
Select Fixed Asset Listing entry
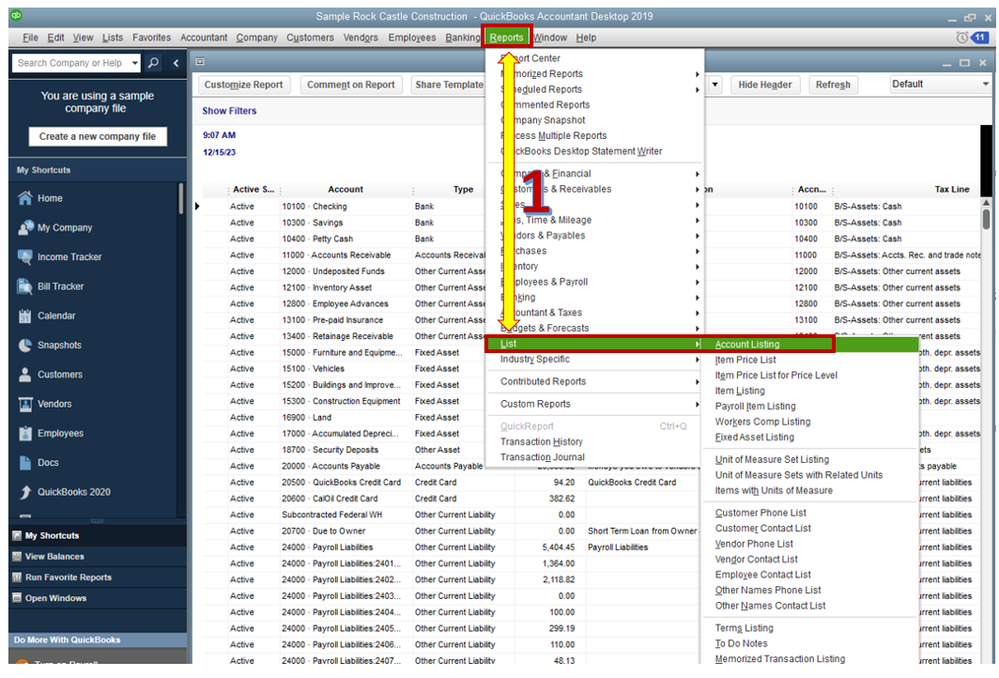coord(754,437)
